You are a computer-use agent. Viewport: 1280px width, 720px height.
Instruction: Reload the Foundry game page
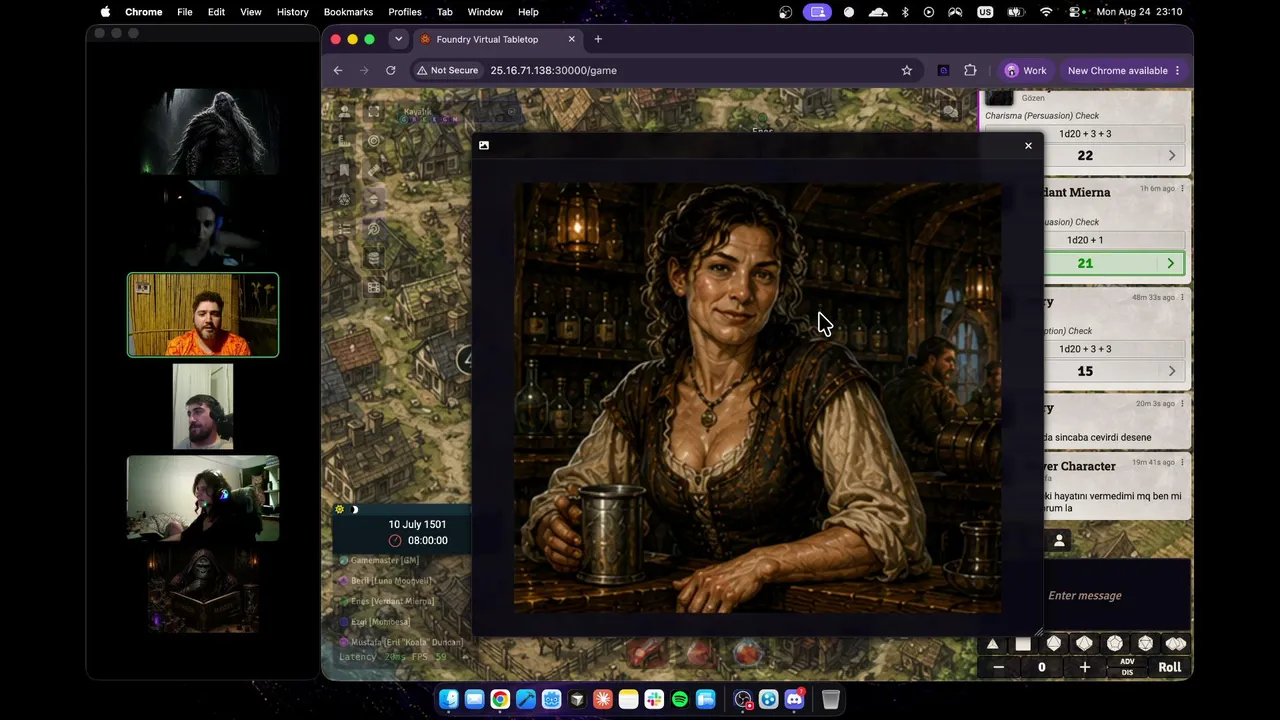[390, 71]
